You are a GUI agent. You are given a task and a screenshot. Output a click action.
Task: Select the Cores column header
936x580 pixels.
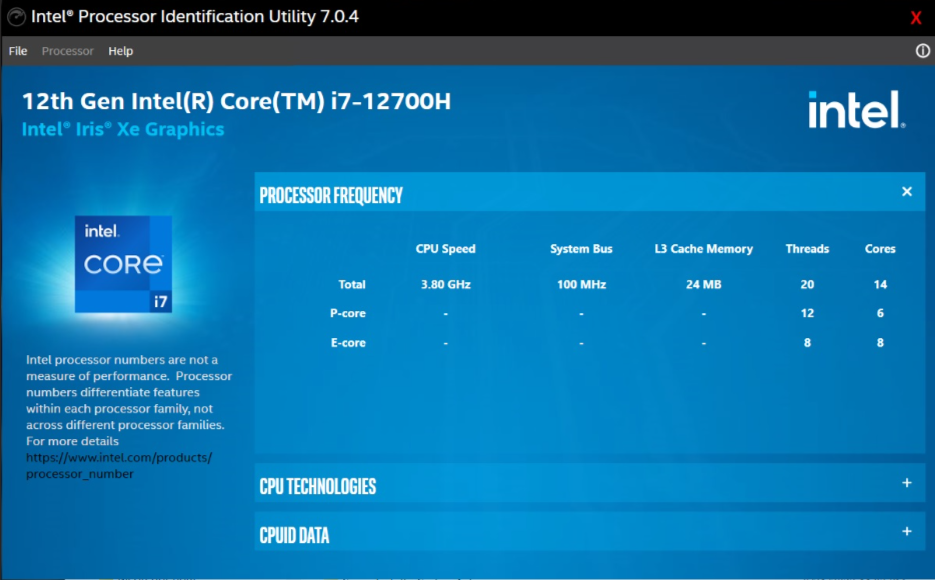pos(880,249)
